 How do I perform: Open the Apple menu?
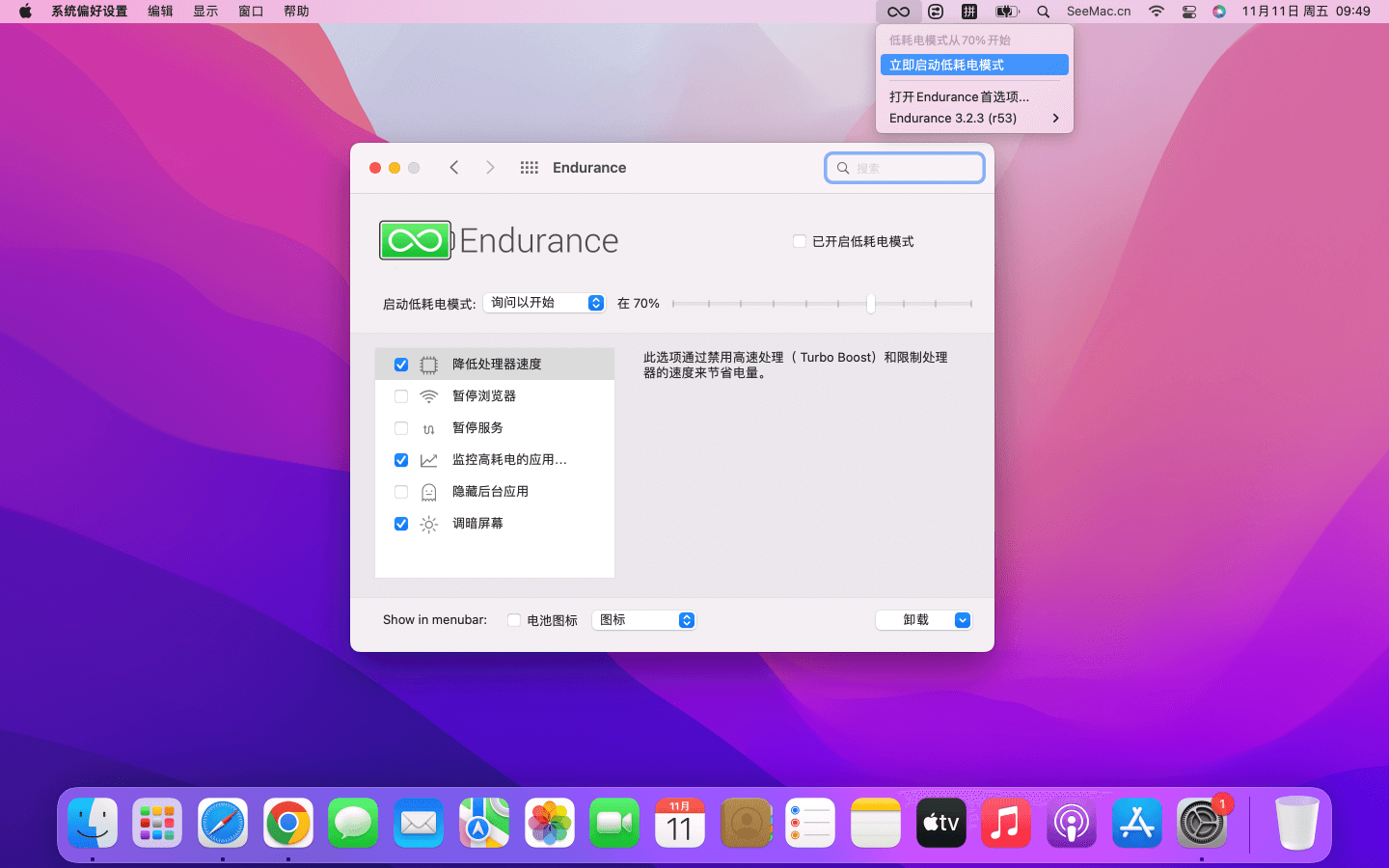[x=25, y=12]
